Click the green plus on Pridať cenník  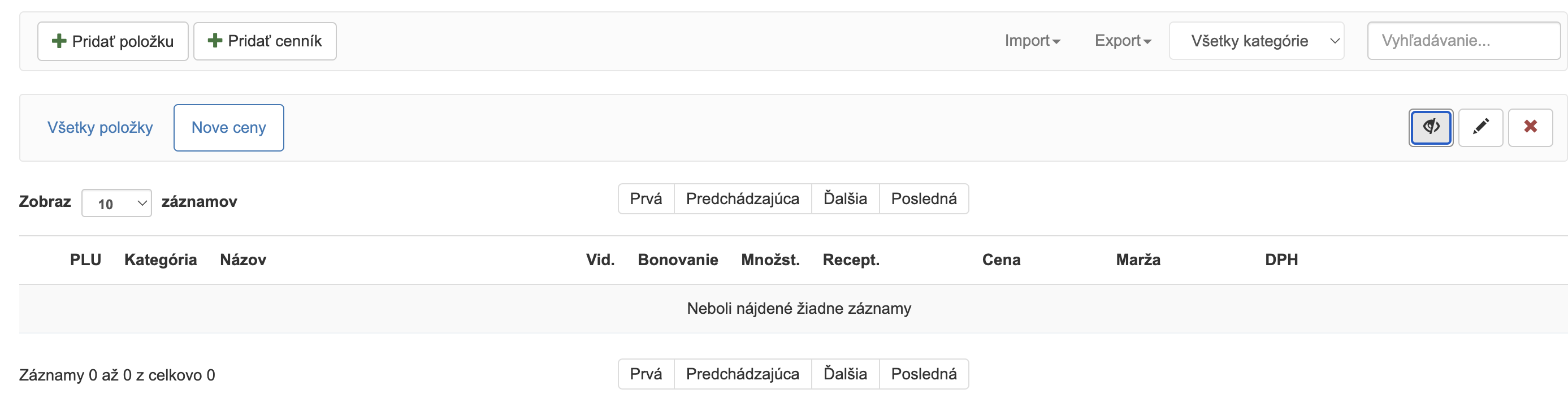click(x=215, y=41)
